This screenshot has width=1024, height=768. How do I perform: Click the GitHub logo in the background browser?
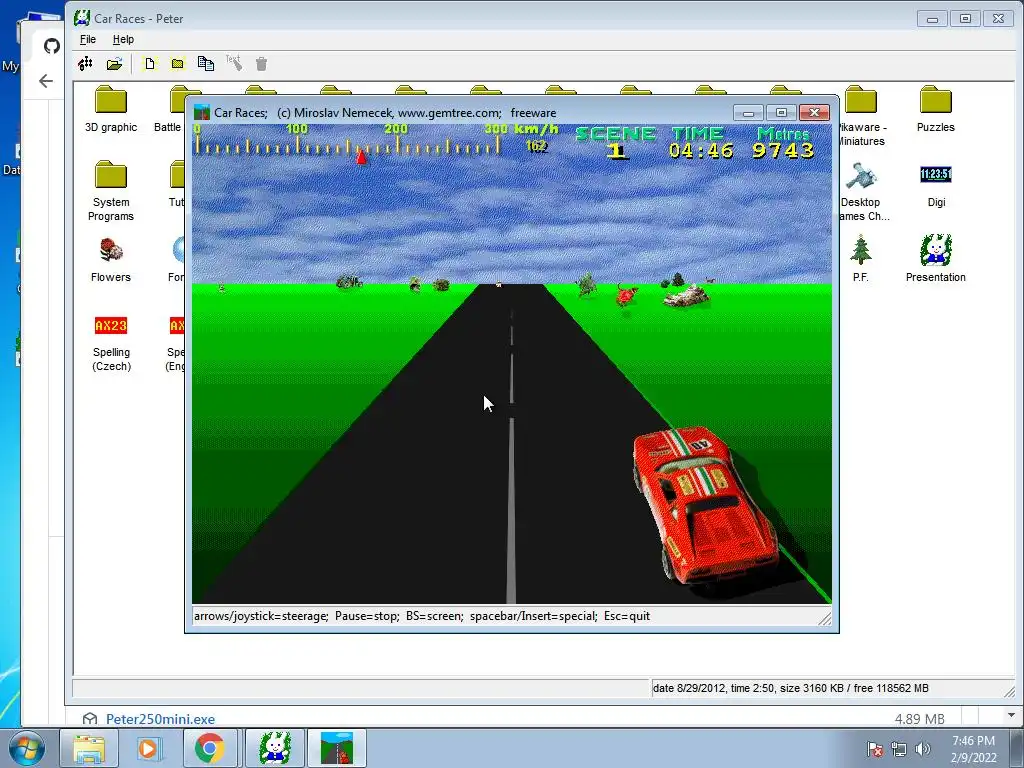click(52, 46)
